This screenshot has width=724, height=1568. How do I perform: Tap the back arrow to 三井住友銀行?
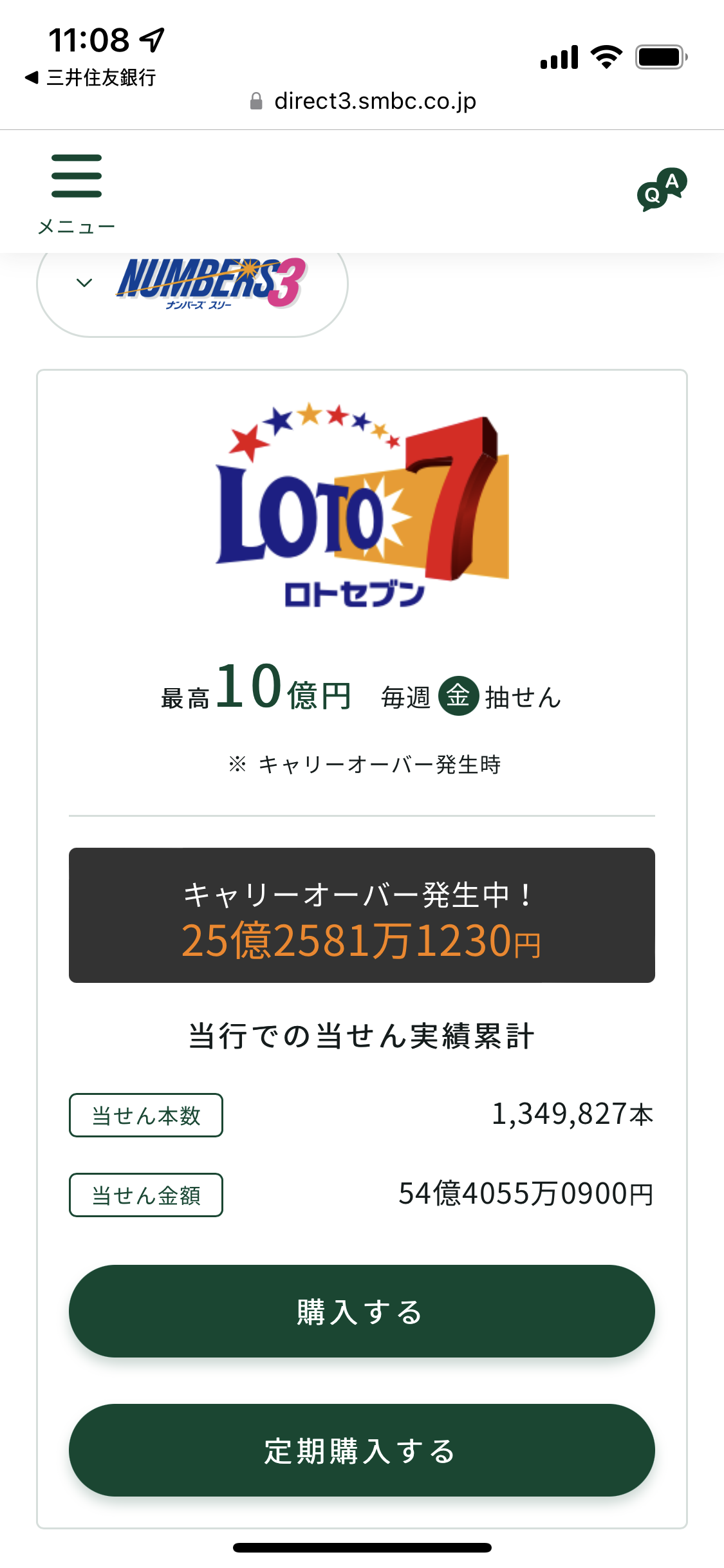[32, 78]
